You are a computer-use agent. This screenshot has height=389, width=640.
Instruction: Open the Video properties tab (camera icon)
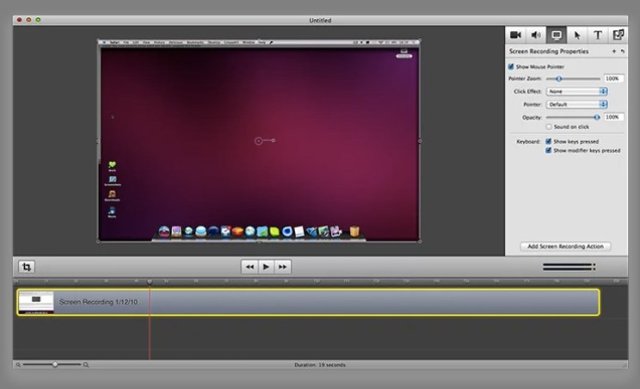[x=516, y=35]
